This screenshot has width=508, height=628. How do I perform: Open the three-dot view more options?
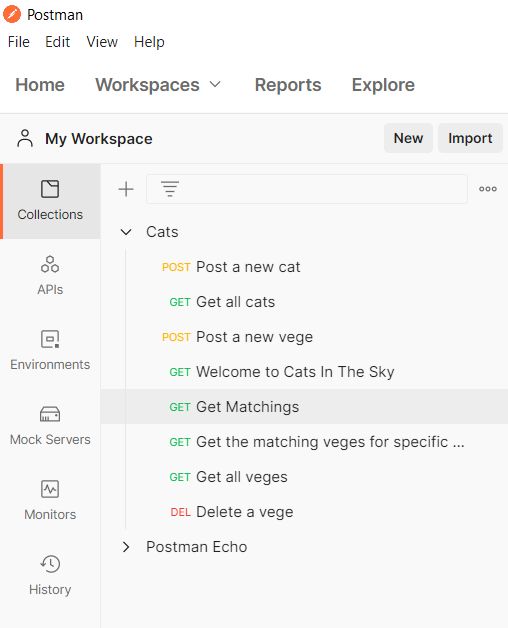pos(488,189)
